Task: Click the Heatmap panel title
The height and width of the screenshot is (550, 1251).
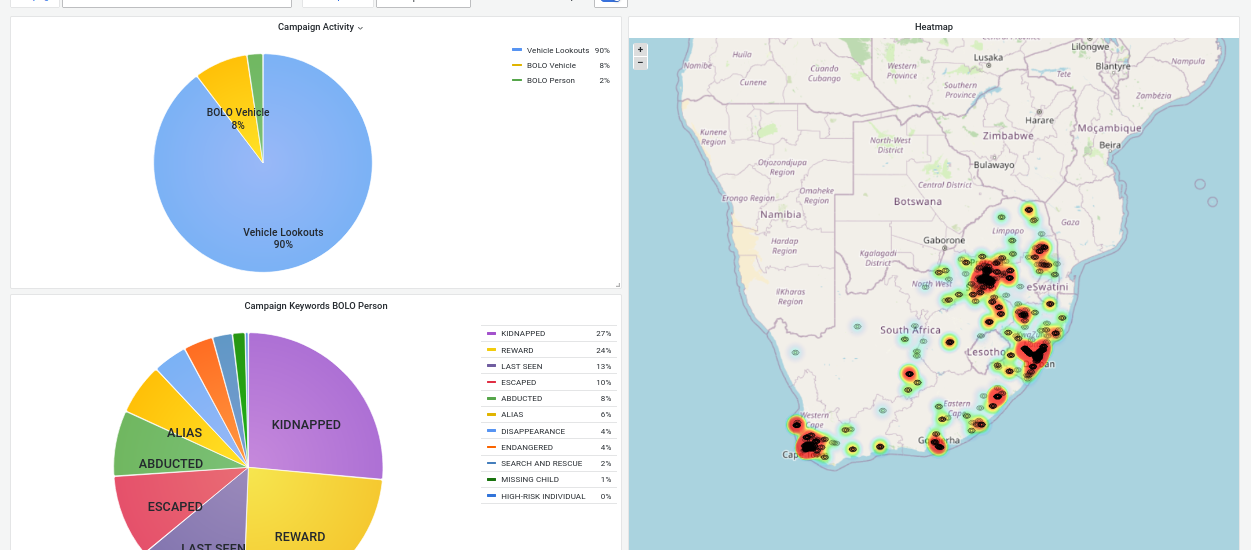Action: tap(934, 27)
